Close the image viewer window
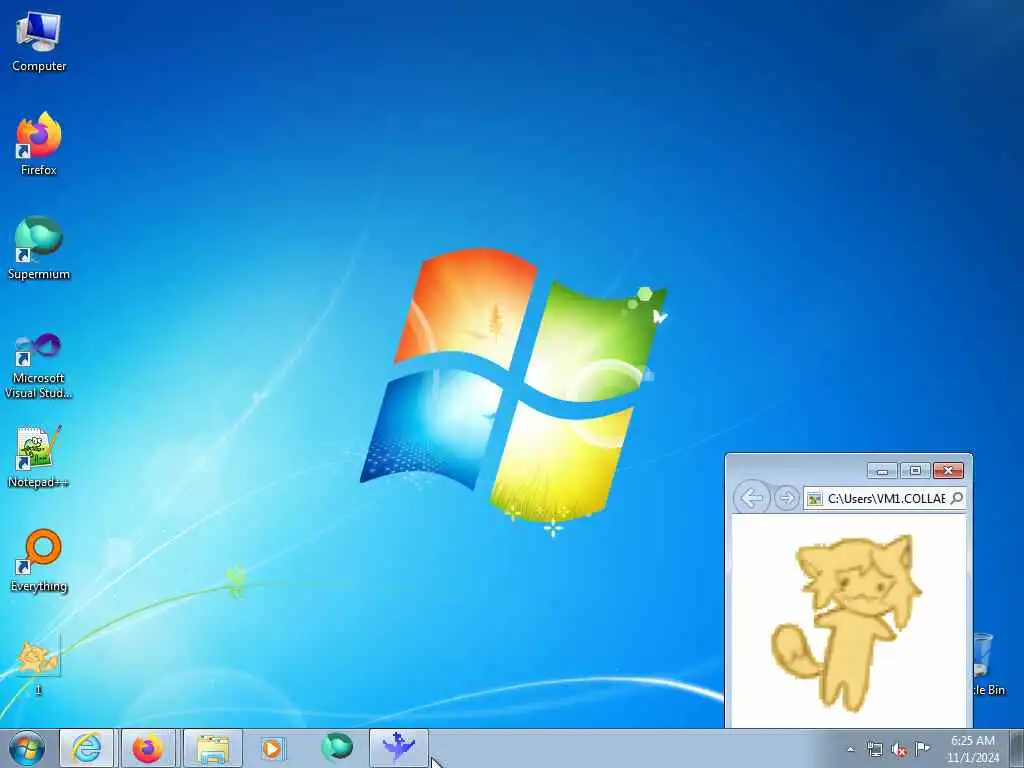Screen dimensions: 1024x768 [948, 470]
